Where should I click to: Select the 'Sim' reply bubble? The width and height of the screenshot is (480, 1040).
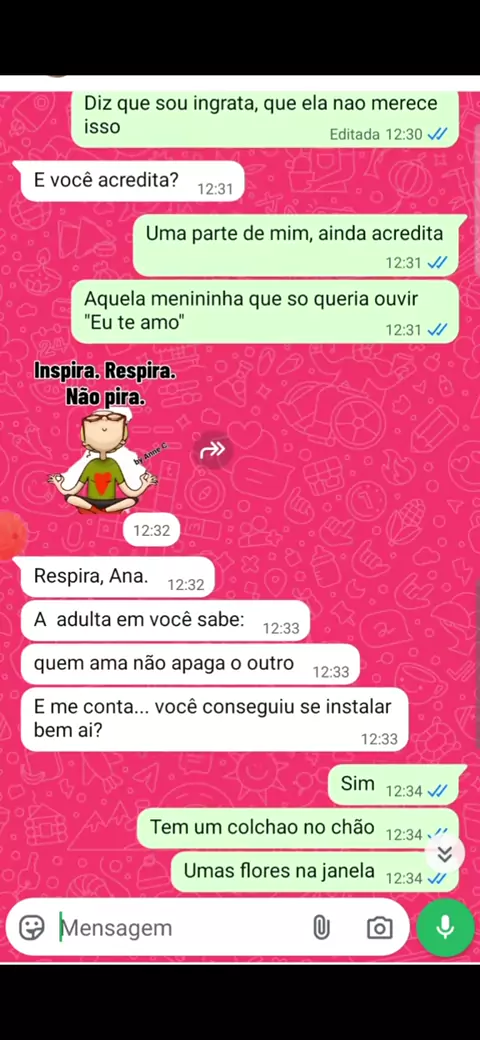pyautogui.click(x=394, y=785)
